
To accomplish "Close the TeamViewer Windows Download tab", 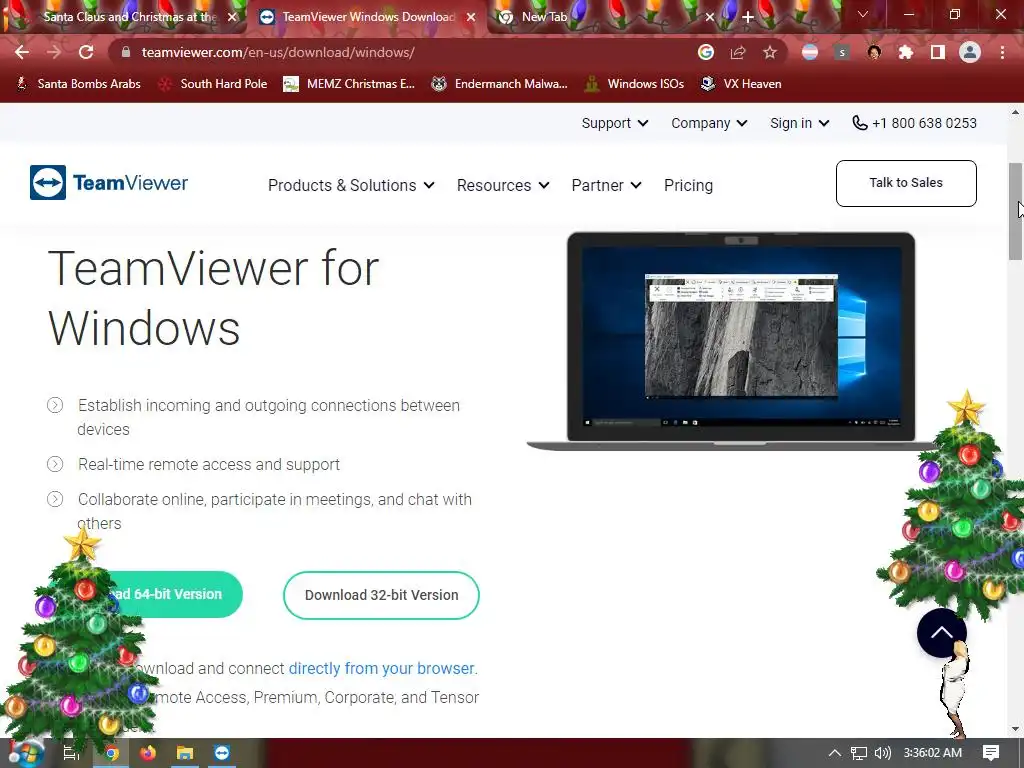I will point(471,17).
